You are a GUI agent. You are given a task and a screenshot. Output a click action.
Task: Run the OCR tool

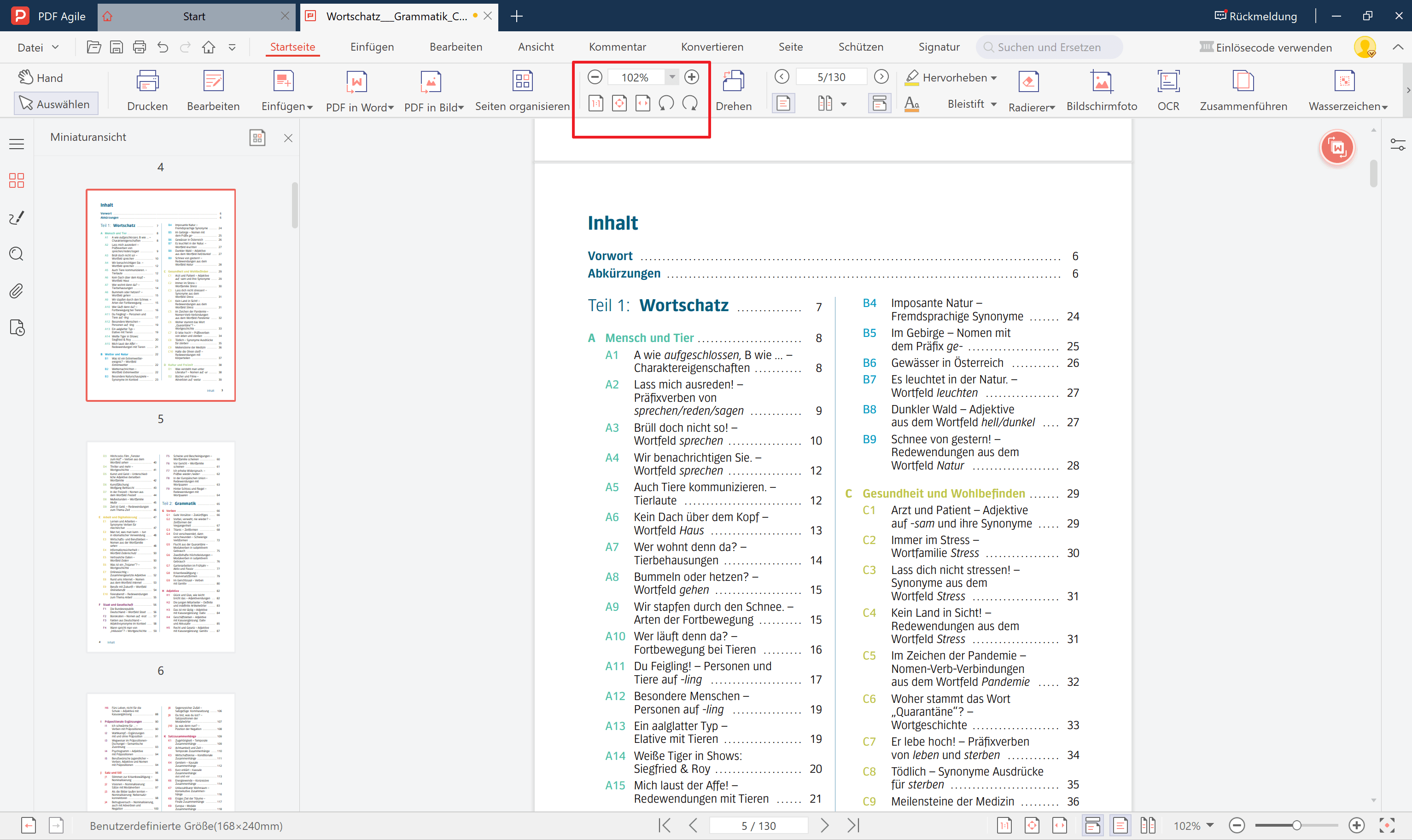pos(1168,91)
